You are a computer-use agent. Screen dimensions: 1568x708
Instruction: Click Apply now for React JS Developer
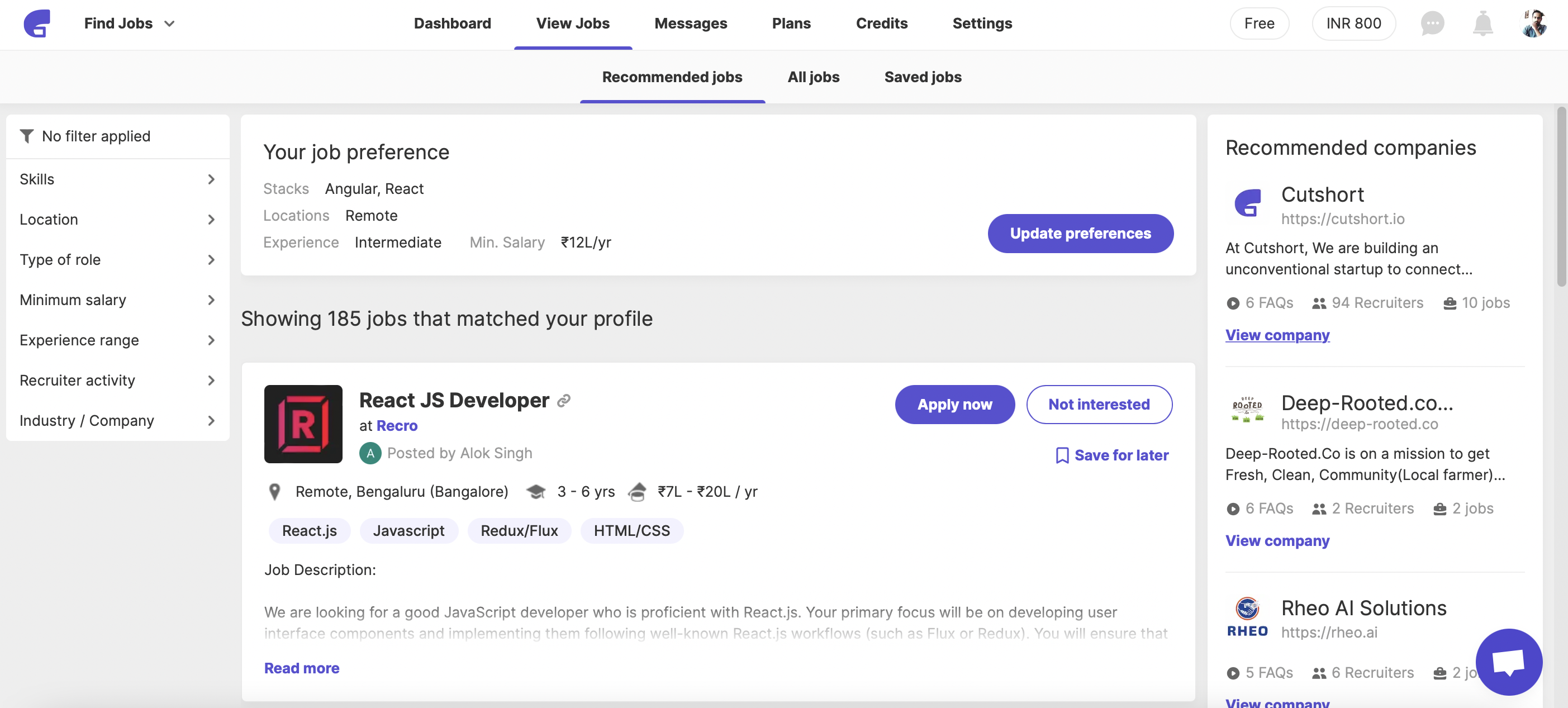click(954, 404)
